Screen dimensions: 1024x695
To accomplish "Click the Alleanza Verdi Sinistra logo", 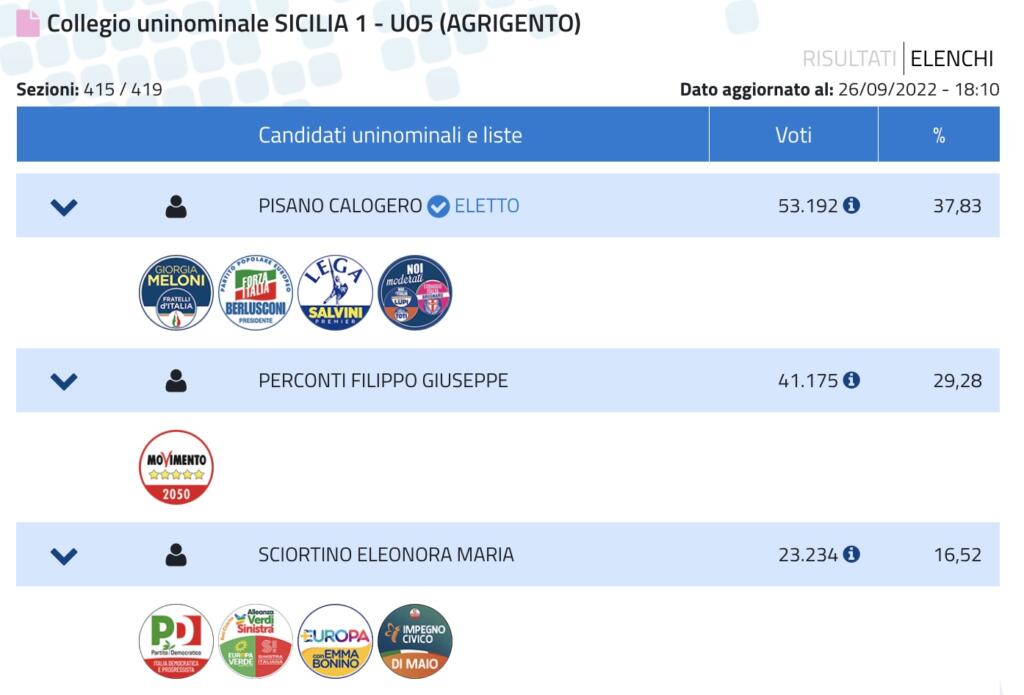I will [x=255, y=641].
